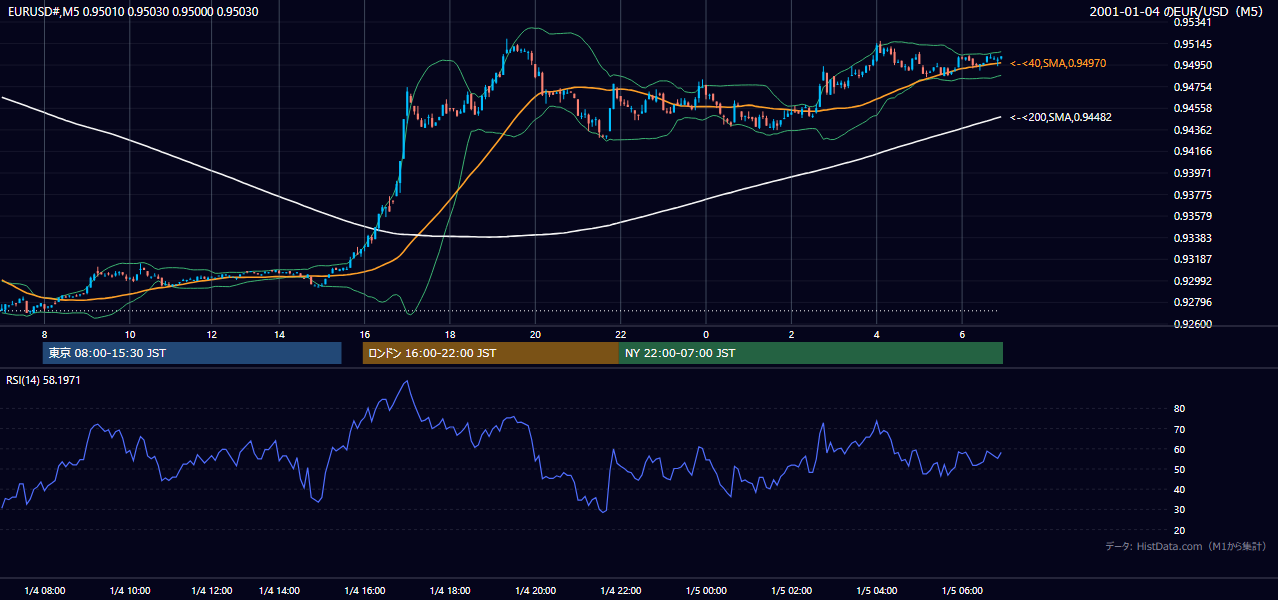This screenshot has height=600, width=1278.
Task: Click the RSI(14) 58.1971 indicator label
Action: (43, 380)
